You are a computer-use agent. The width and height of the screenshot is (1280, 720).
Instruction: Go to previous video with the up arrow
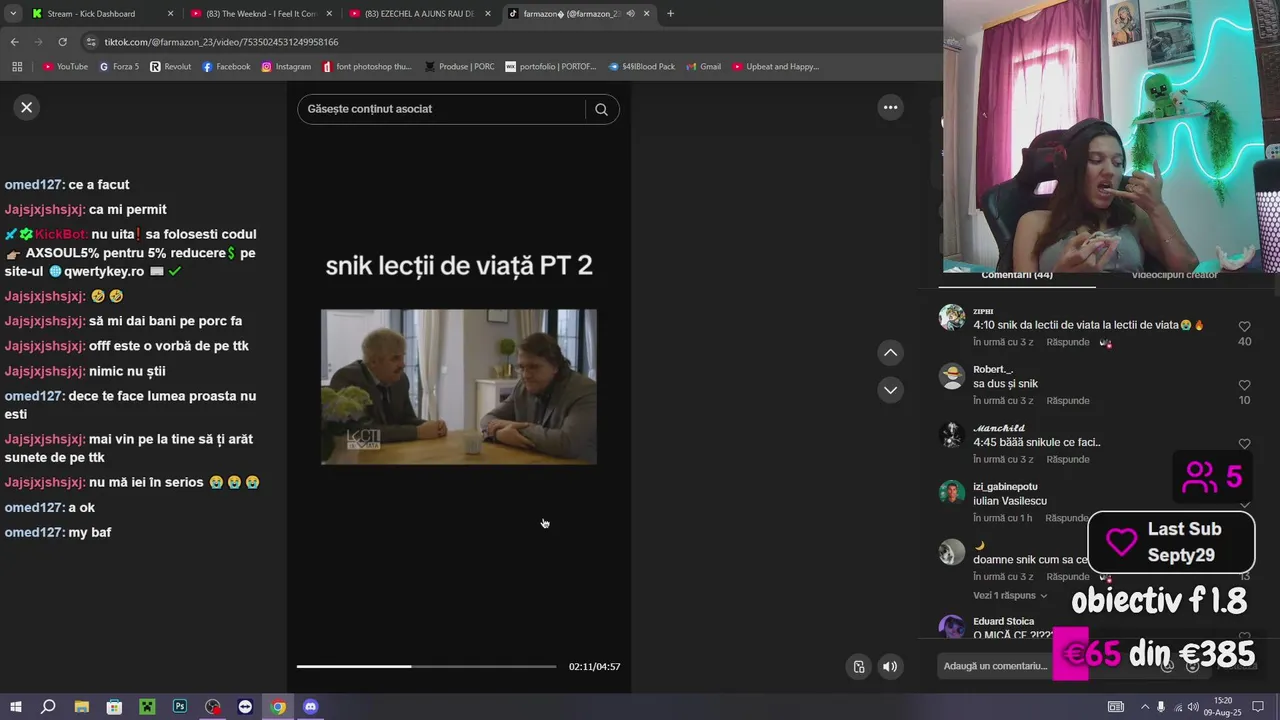pyautogui.click(x=890, y=352)
